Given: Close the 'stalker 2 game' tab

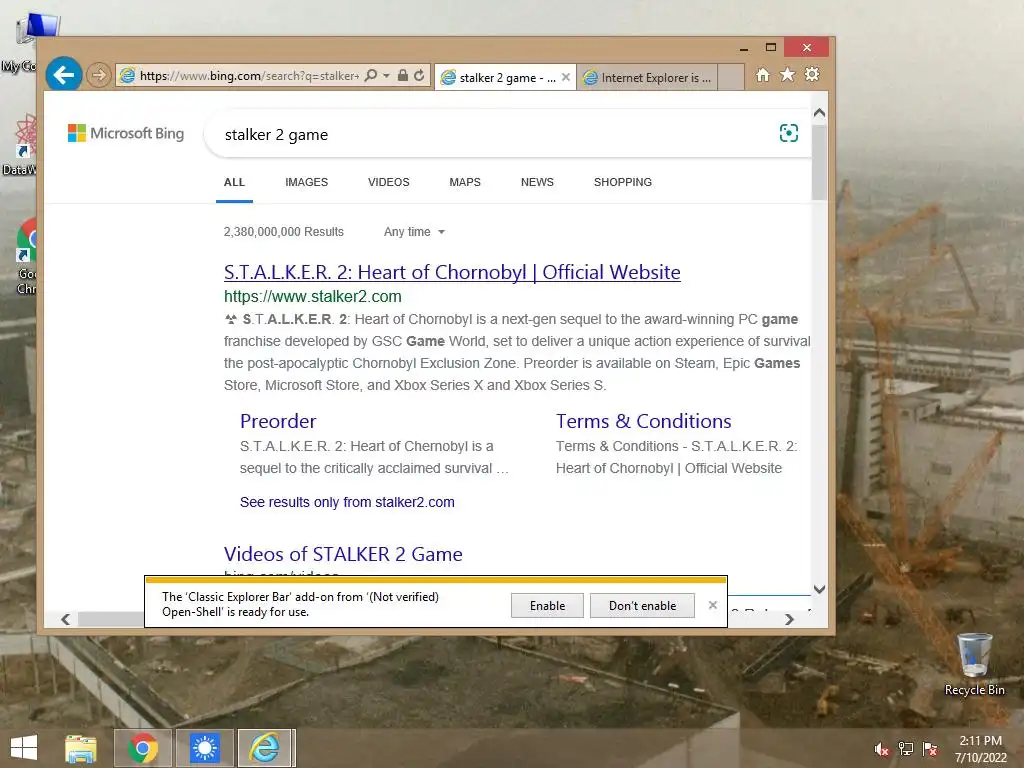Looking at the screenshot, I should (566, 77).
